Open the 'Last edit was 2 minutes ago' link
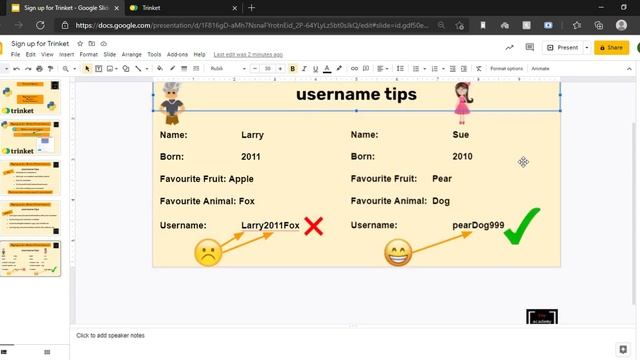Screen dimensions: 640x360 (248, 54)
